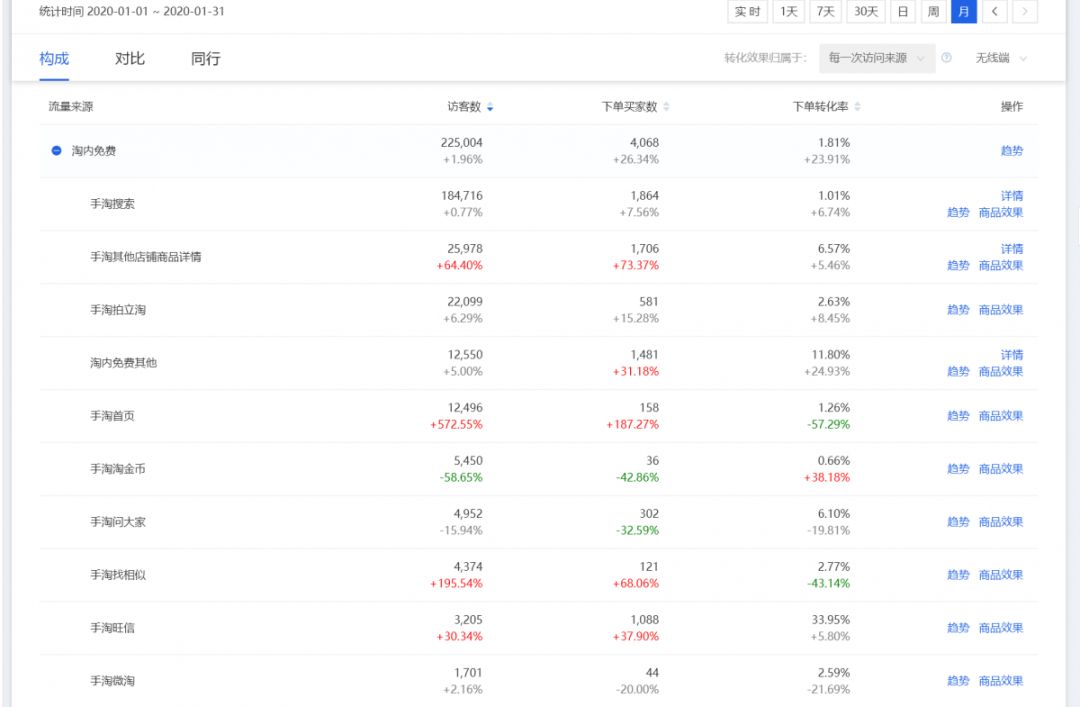This screenshot has height=707, width=1080.
Task: Open the 每一次访问来源 dropdown
Action: [x=876, y=58]
